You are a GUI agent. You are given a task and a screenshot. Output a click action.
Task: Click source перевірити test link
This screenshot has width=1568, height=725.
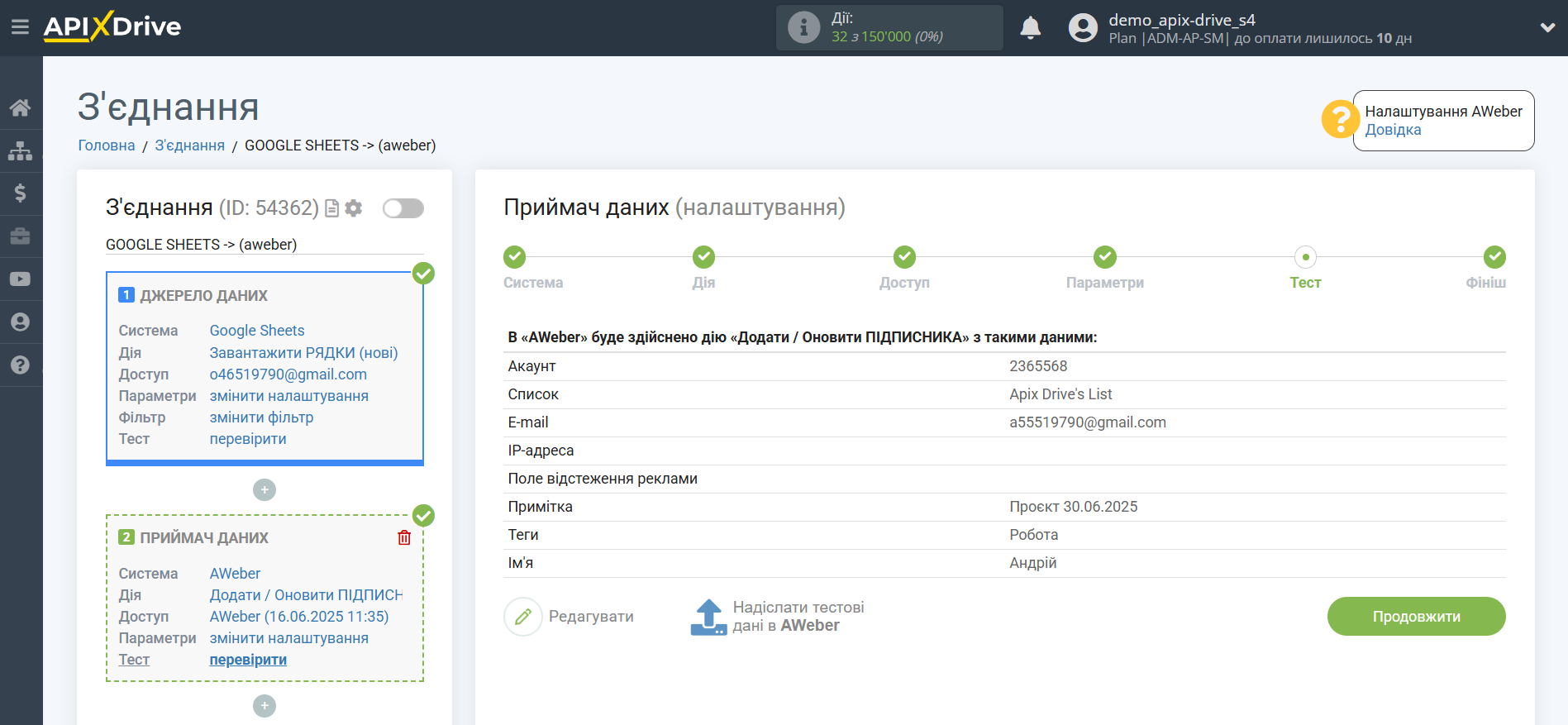pyautogui.click(x=248, y=439)
